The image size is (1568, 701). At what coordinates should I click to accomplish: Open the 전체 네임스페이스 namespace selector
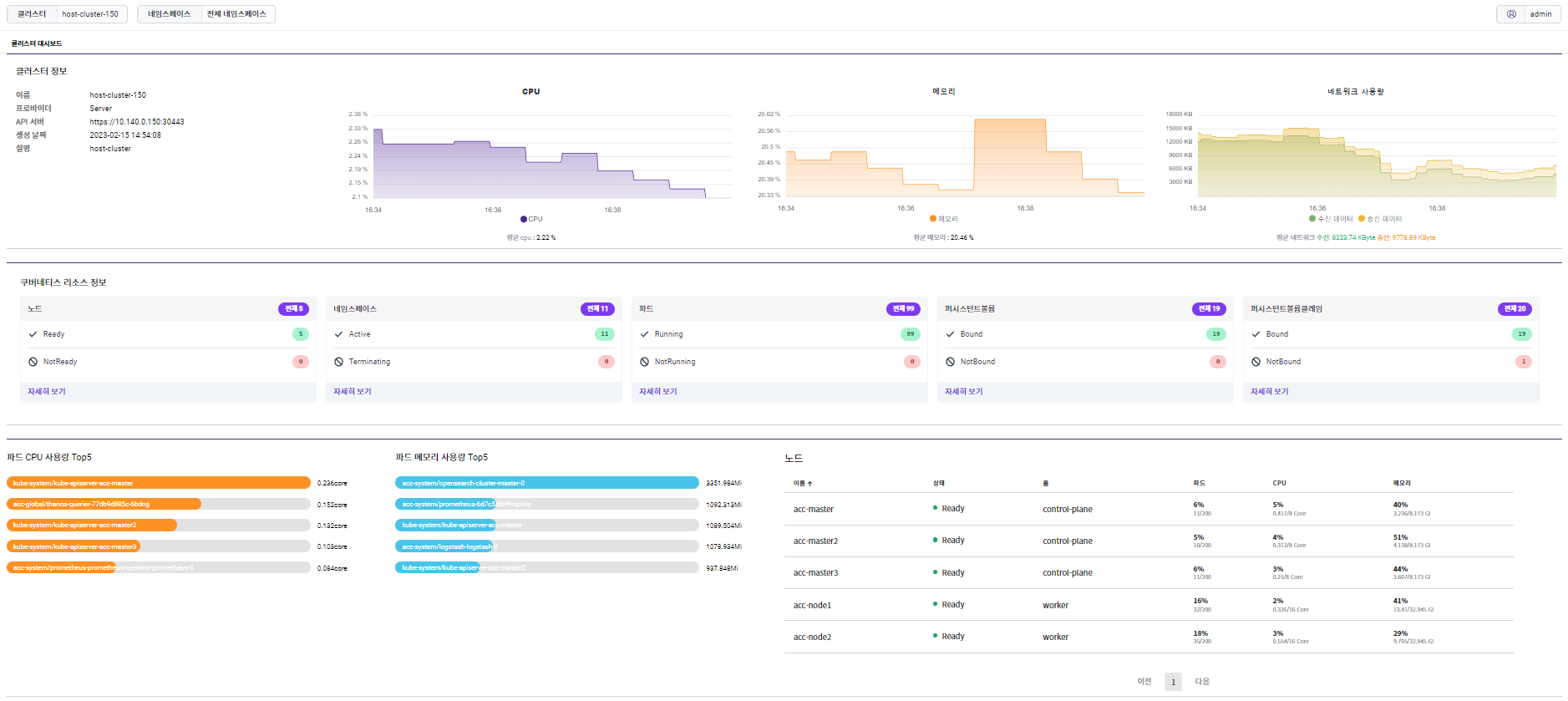tap(206, 14)
